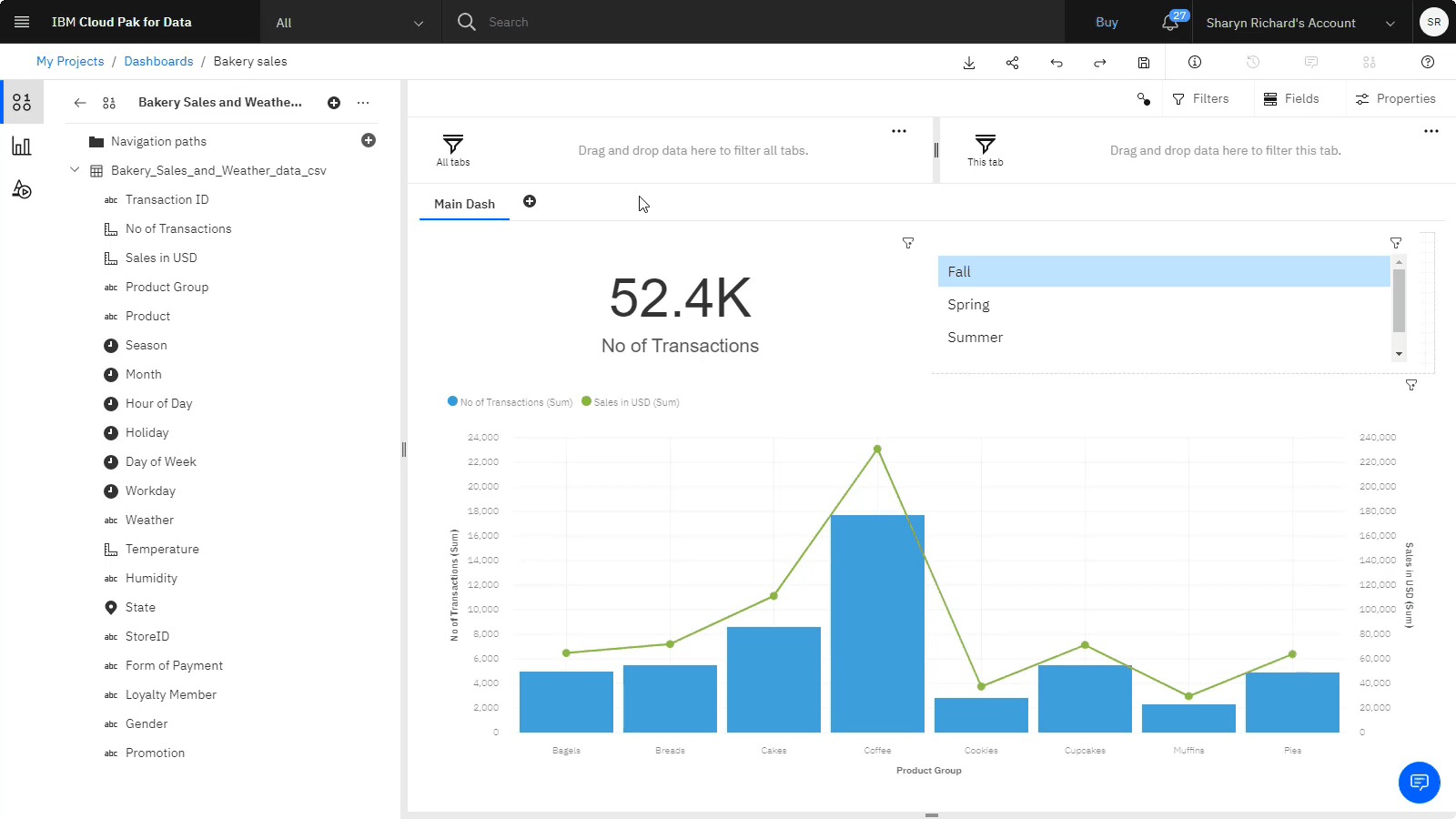Select the No of Transactions field

pyautogui.click(x=178, y=228)
